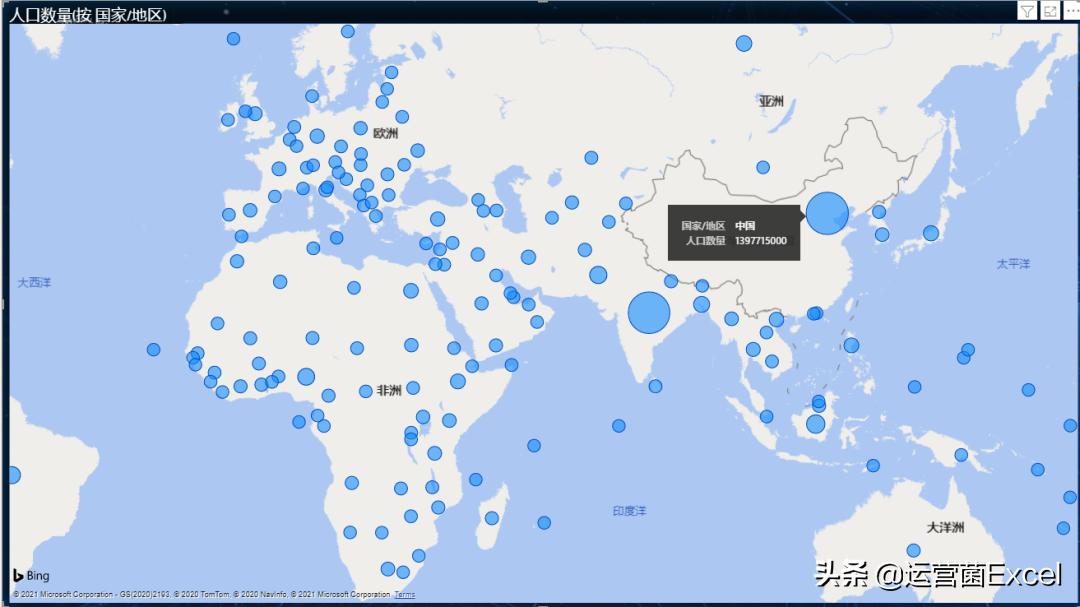Open the Terms link in the map copyright
The height and width of the screenshot is (607, 1080).
(x=405, y=595)
